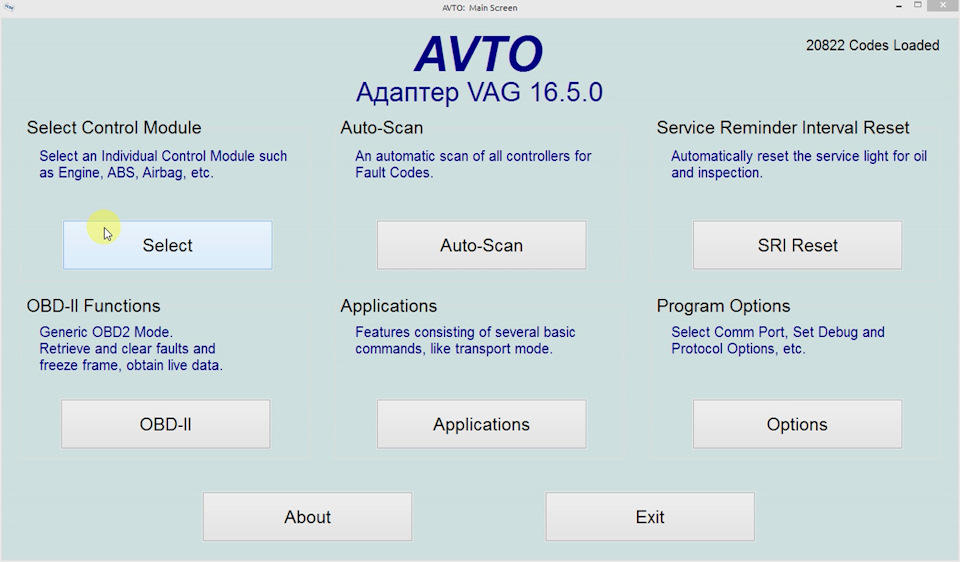Viewport: 960px width, 562px height.
Task: Click the 'Select Control Module' heading
Action: pyautogui.click(x=114, y=127)
